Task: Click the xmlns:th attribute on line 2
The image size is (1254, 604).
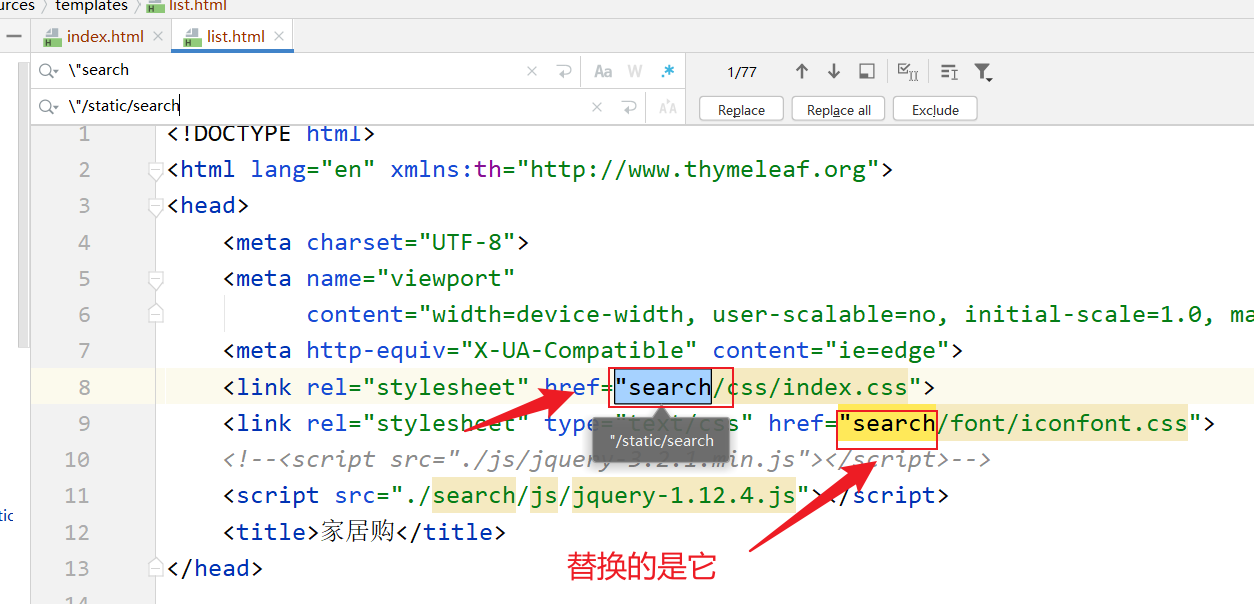Action: [447, 170]
